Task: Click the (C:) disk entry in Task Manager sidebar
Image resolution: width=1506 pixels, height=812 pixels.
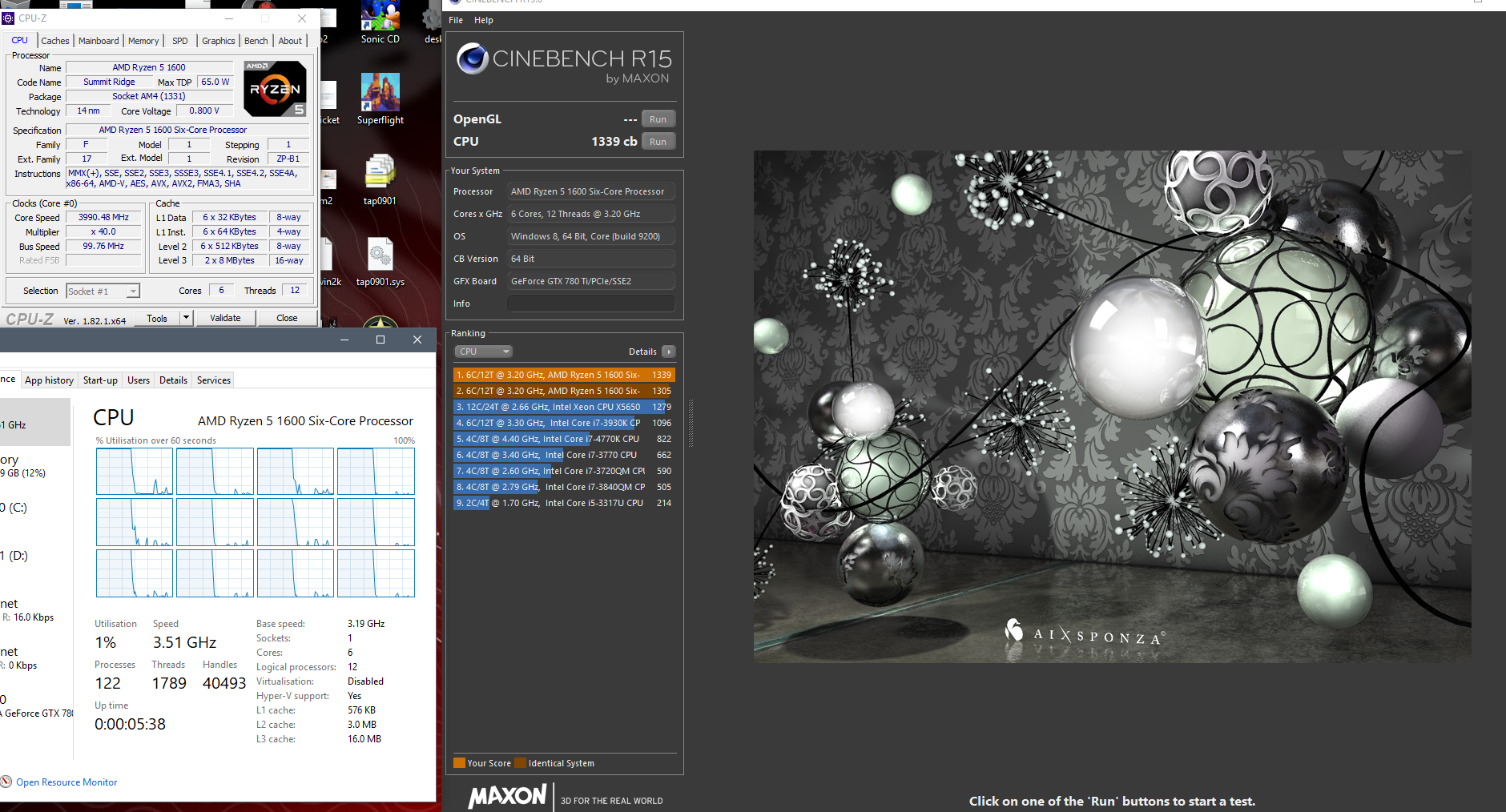Action: pos(35,508)
